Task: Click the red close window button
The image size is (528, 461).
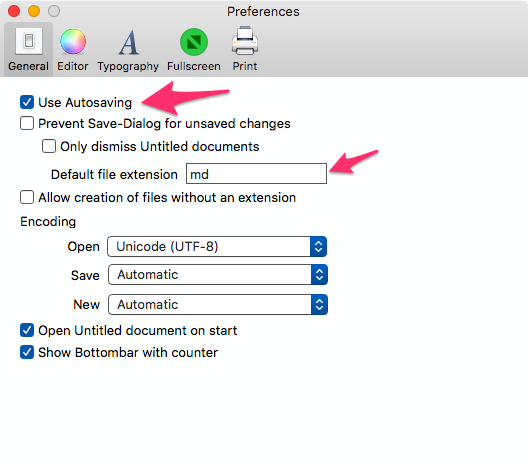Action: (14, 11)
